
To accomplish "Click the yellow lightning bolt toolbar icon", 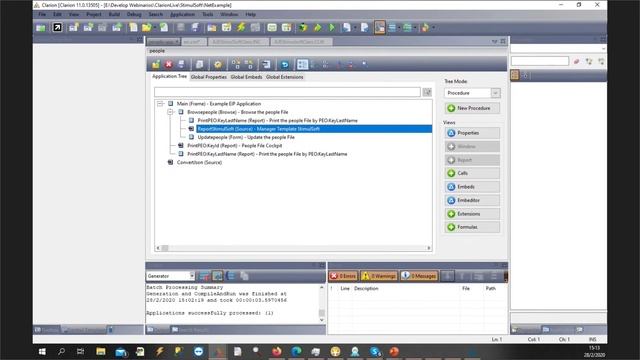I will pos(241,27).
